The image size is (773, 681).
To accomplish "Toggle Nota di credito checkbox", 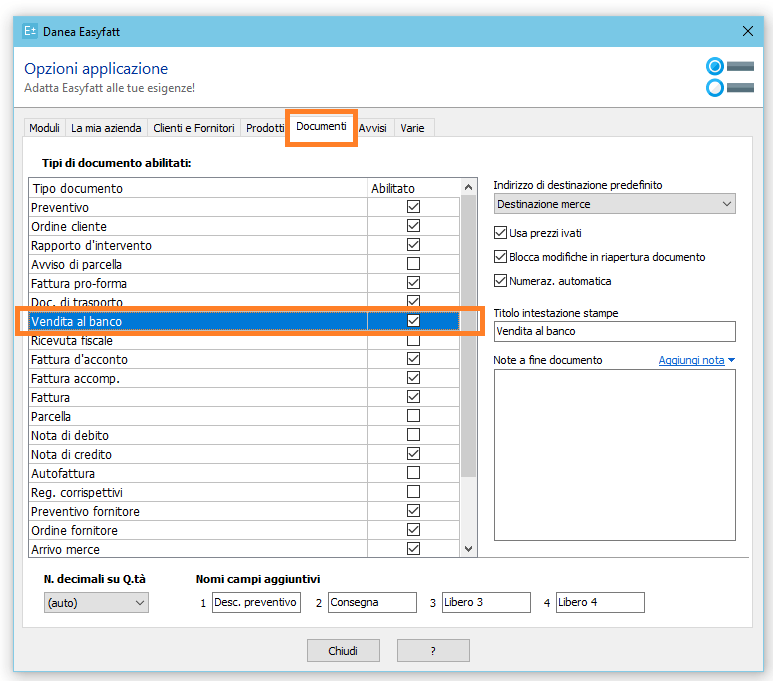I will click(413, 454).
